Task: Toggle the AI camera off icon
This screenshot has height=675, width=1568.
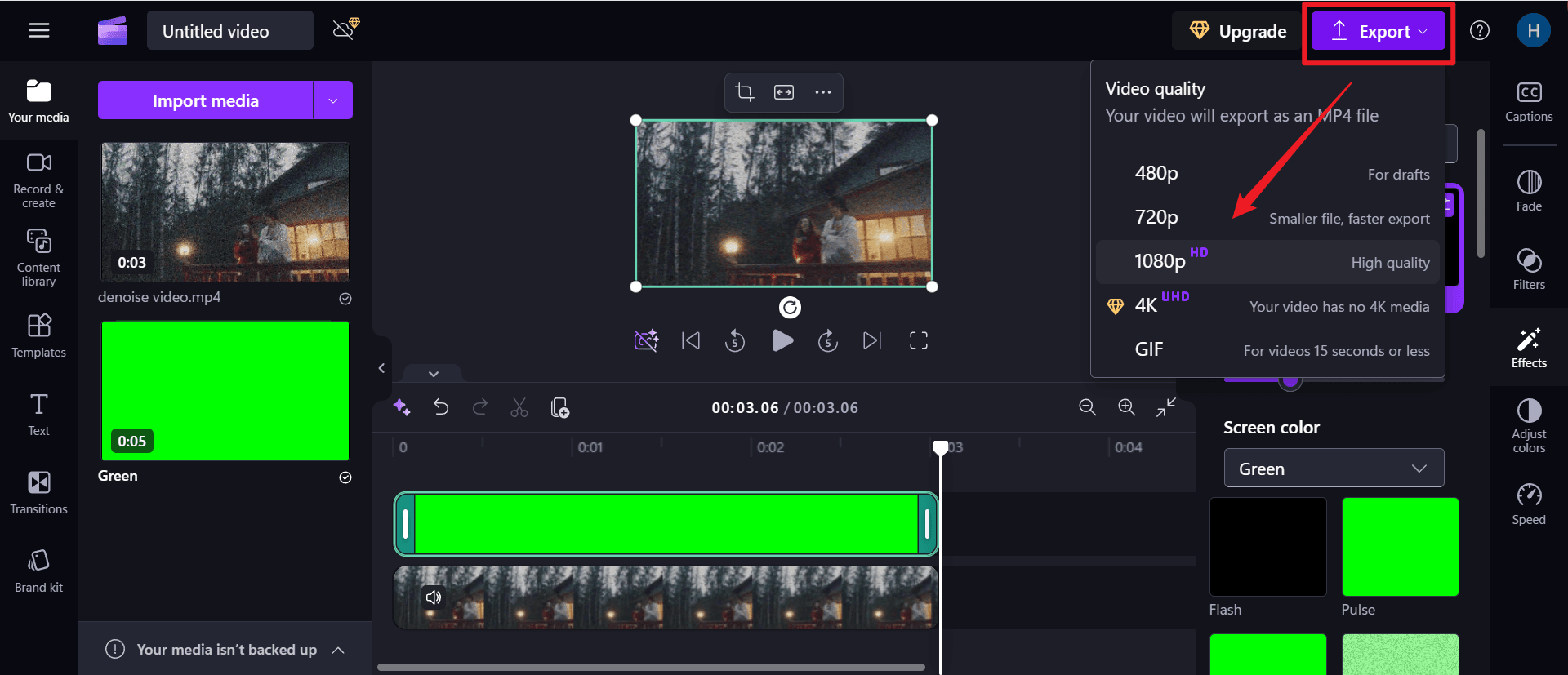Action: coord(646,340)
